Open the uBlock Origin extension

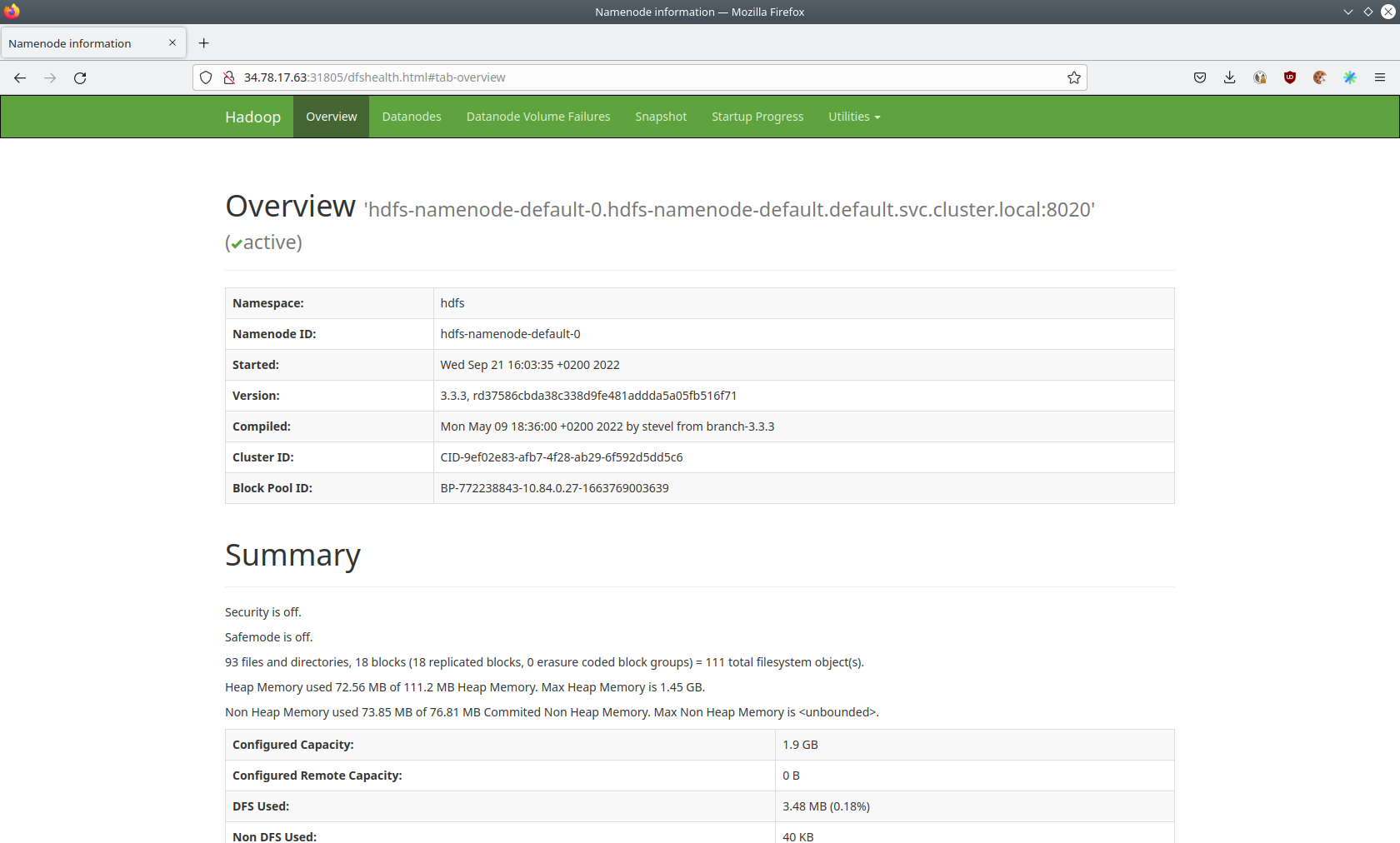click(1290, 77)
